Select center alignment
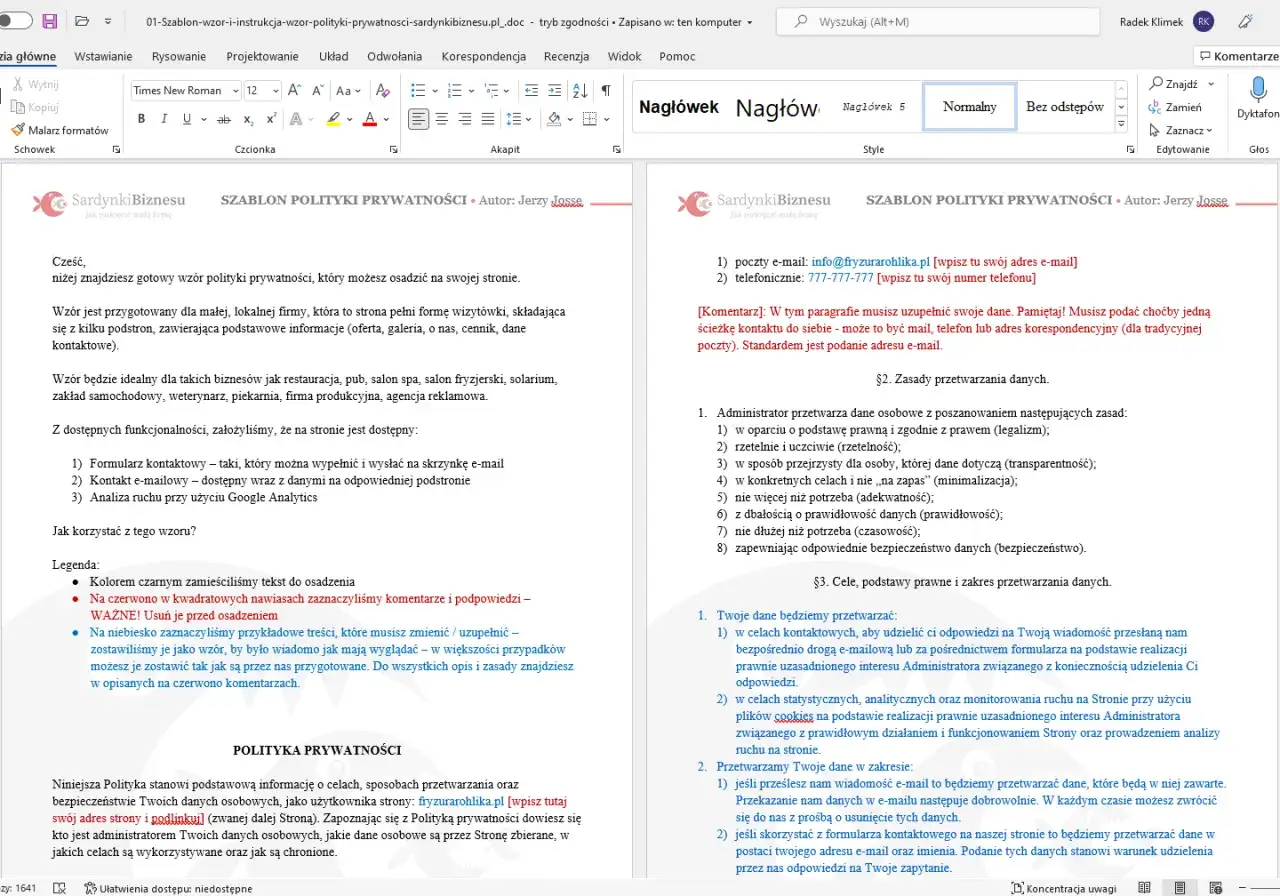 tap(442, 119)
